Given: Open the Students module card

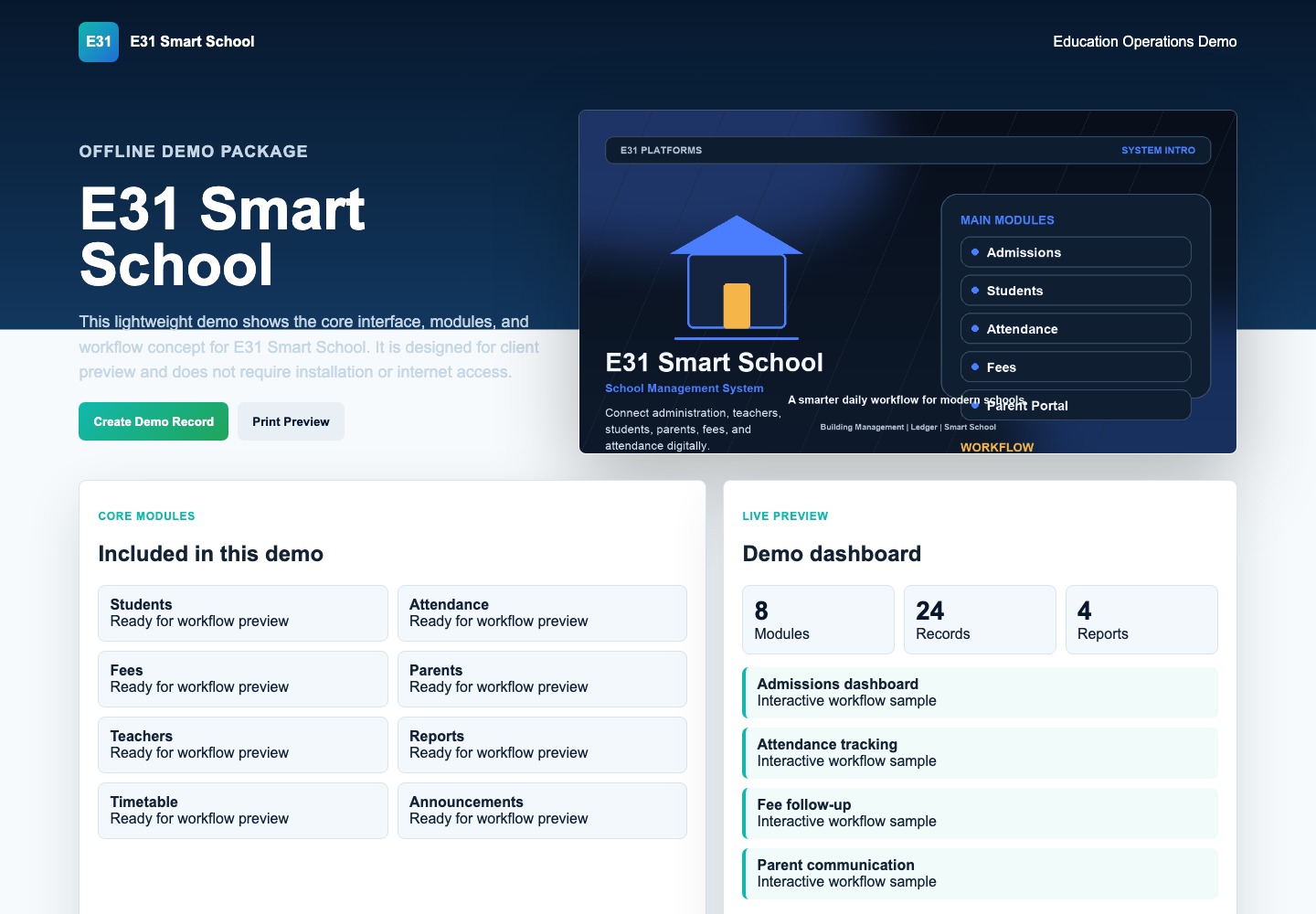Looking at the screenshot, I should (x=243, y=613).
